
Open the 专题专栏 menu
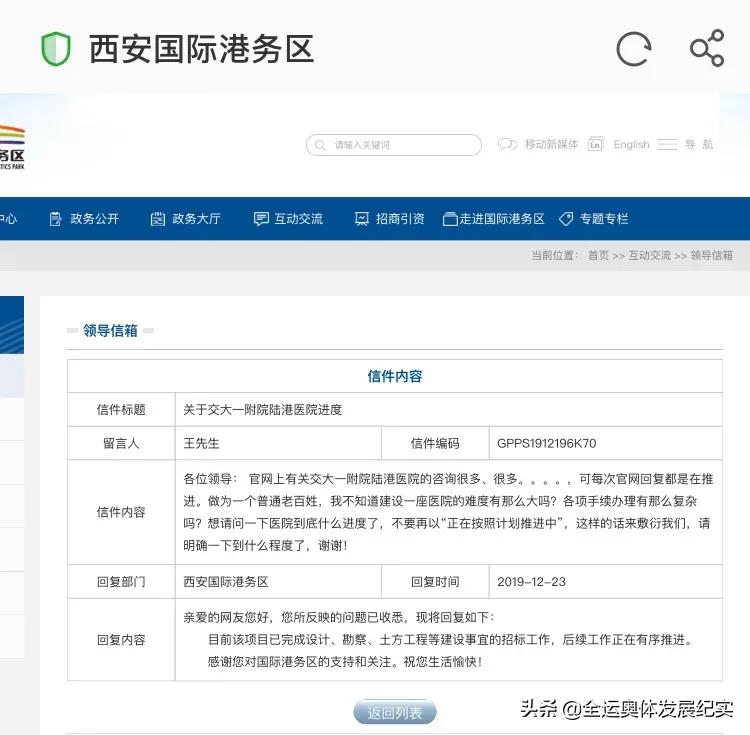coord(604,219)
